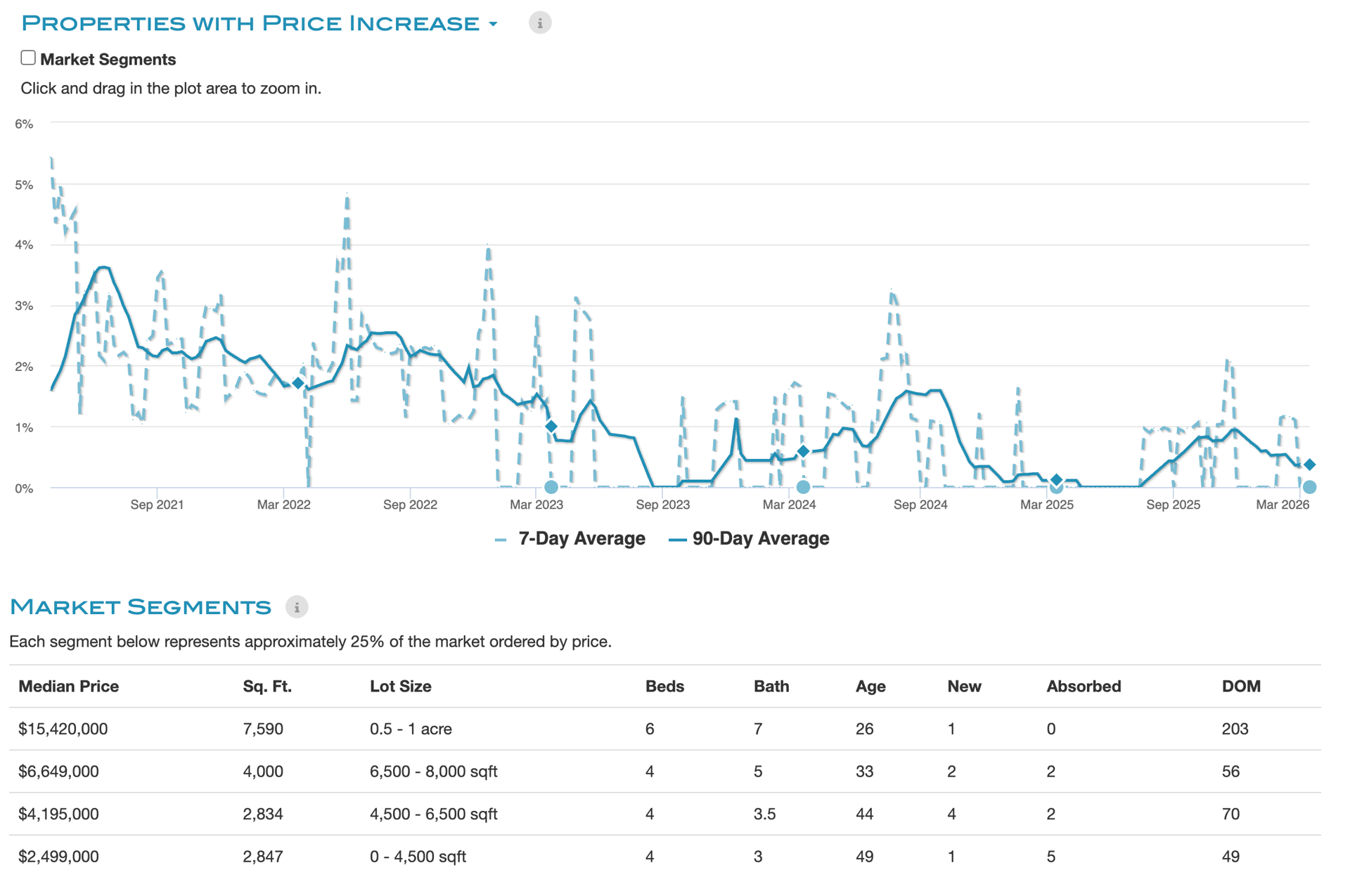Click the circle marker at Mar 2024 baseline
The height and width of the screenshot is (896, 1350).
[803, 487]
